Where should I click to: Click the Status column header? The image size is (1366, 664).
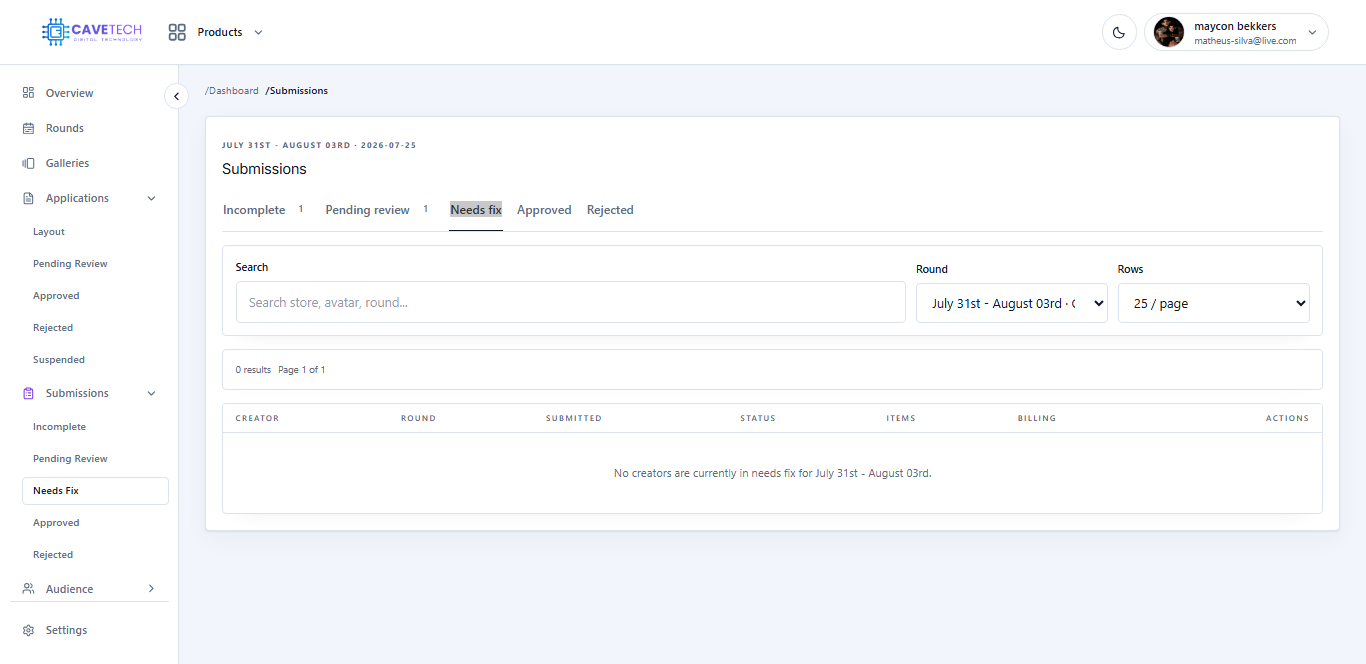[758, 418]
